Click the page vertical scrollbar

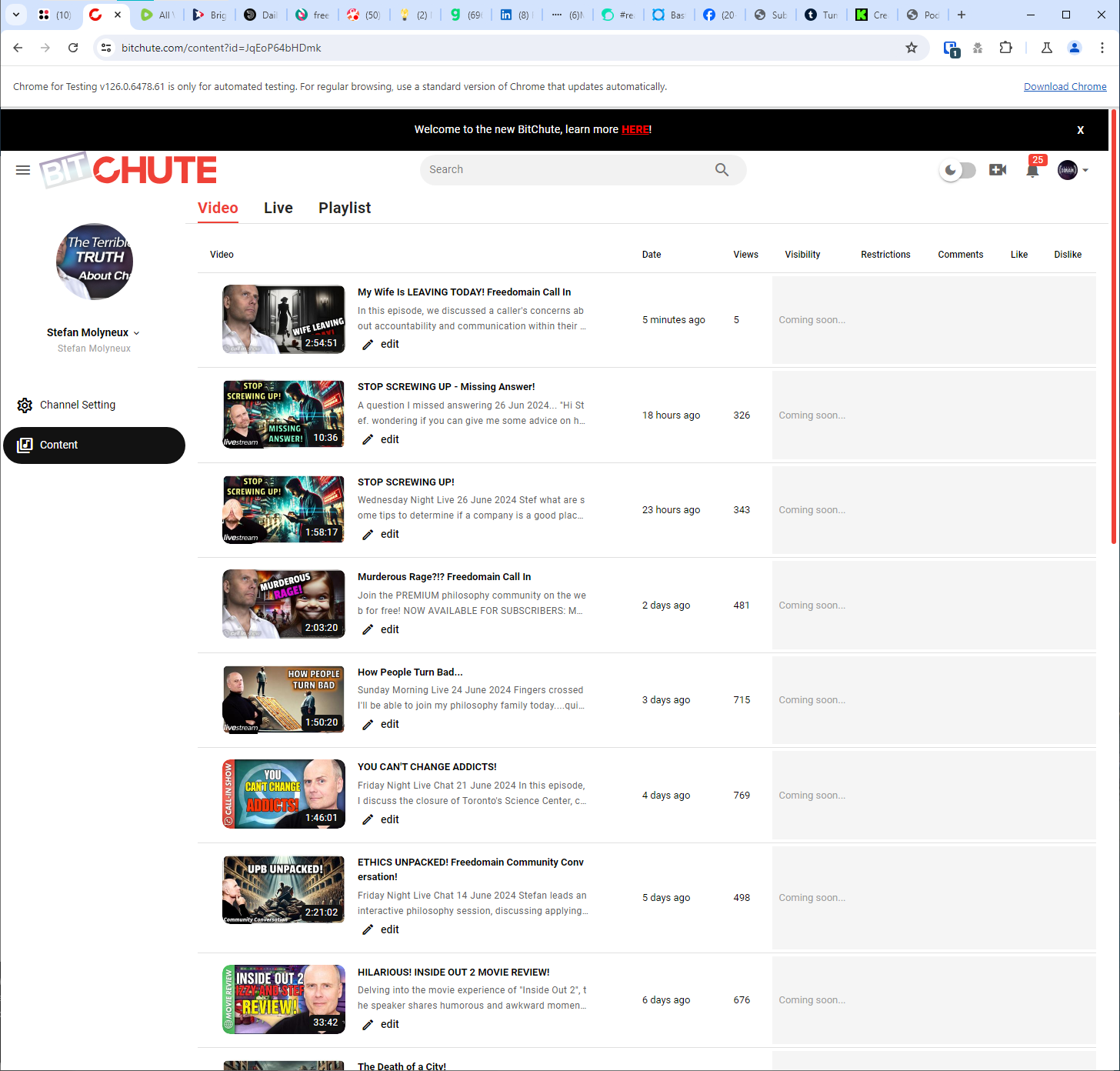[1114, 327]
